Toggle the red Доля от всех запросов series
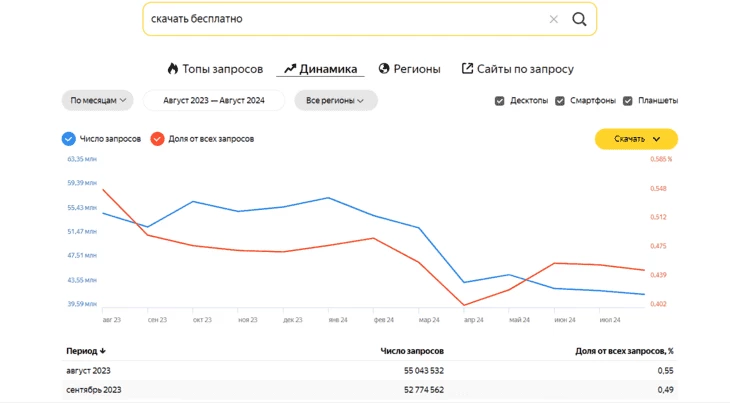730x403 pixels. 157,139
